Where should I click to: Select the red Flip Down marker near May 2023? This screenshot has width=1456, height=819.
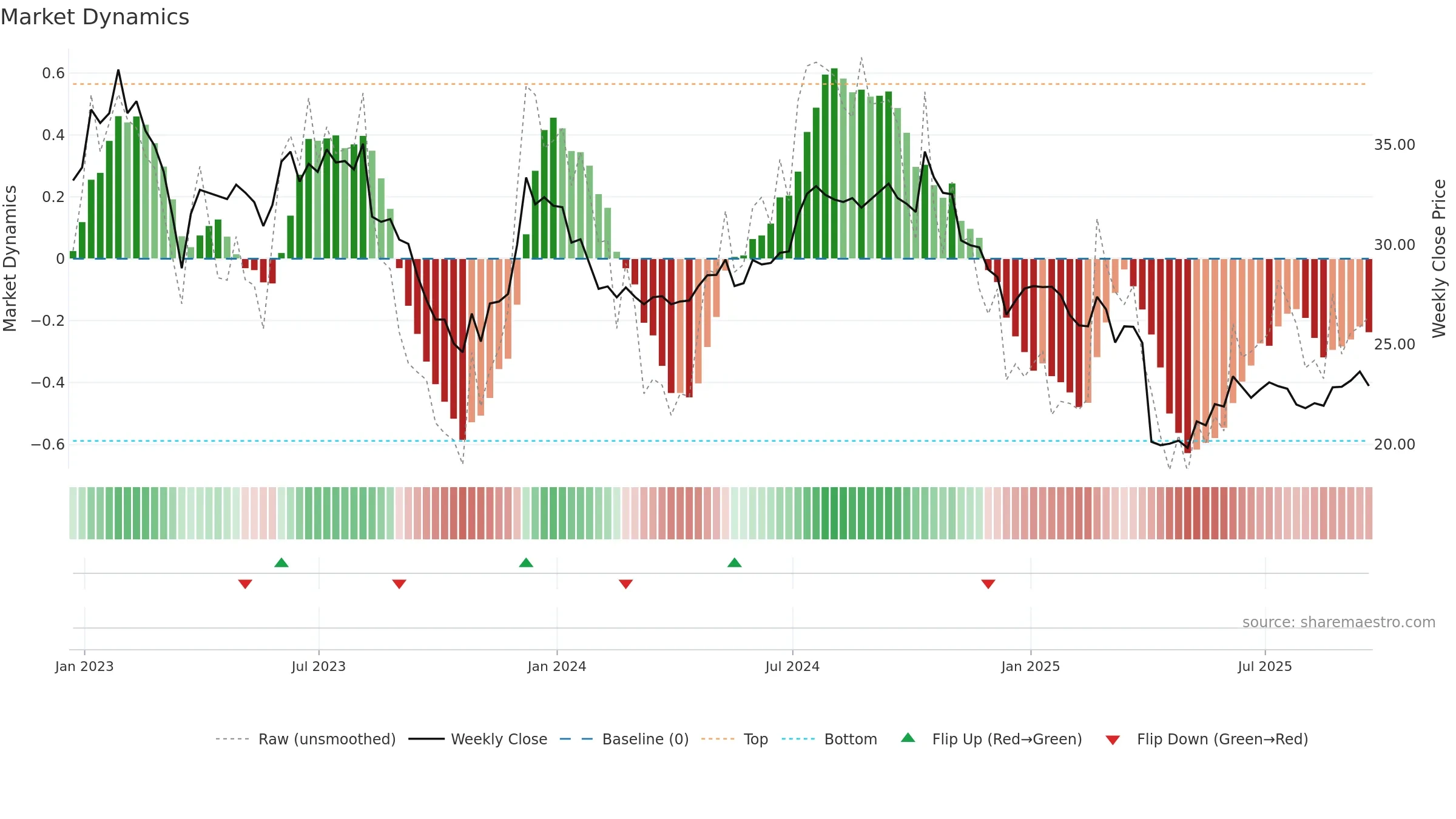click(245, 584)
